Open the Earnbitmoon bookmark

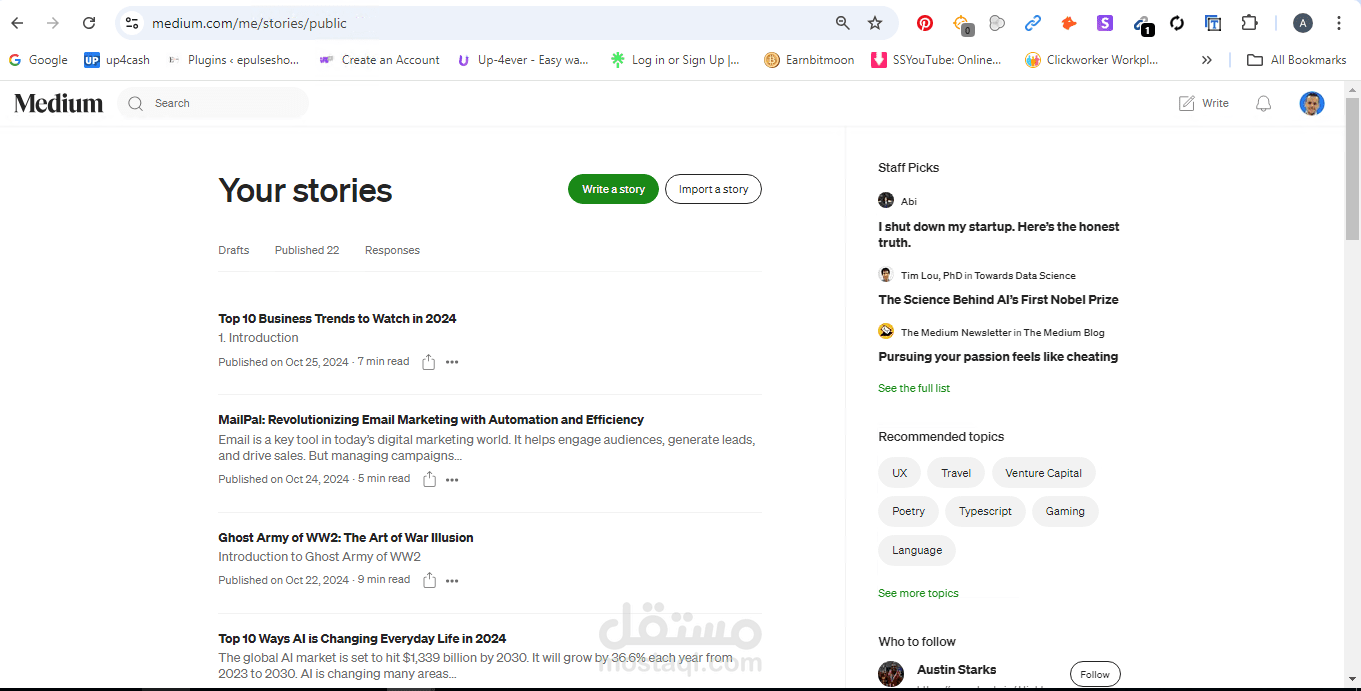click(809, 60)
